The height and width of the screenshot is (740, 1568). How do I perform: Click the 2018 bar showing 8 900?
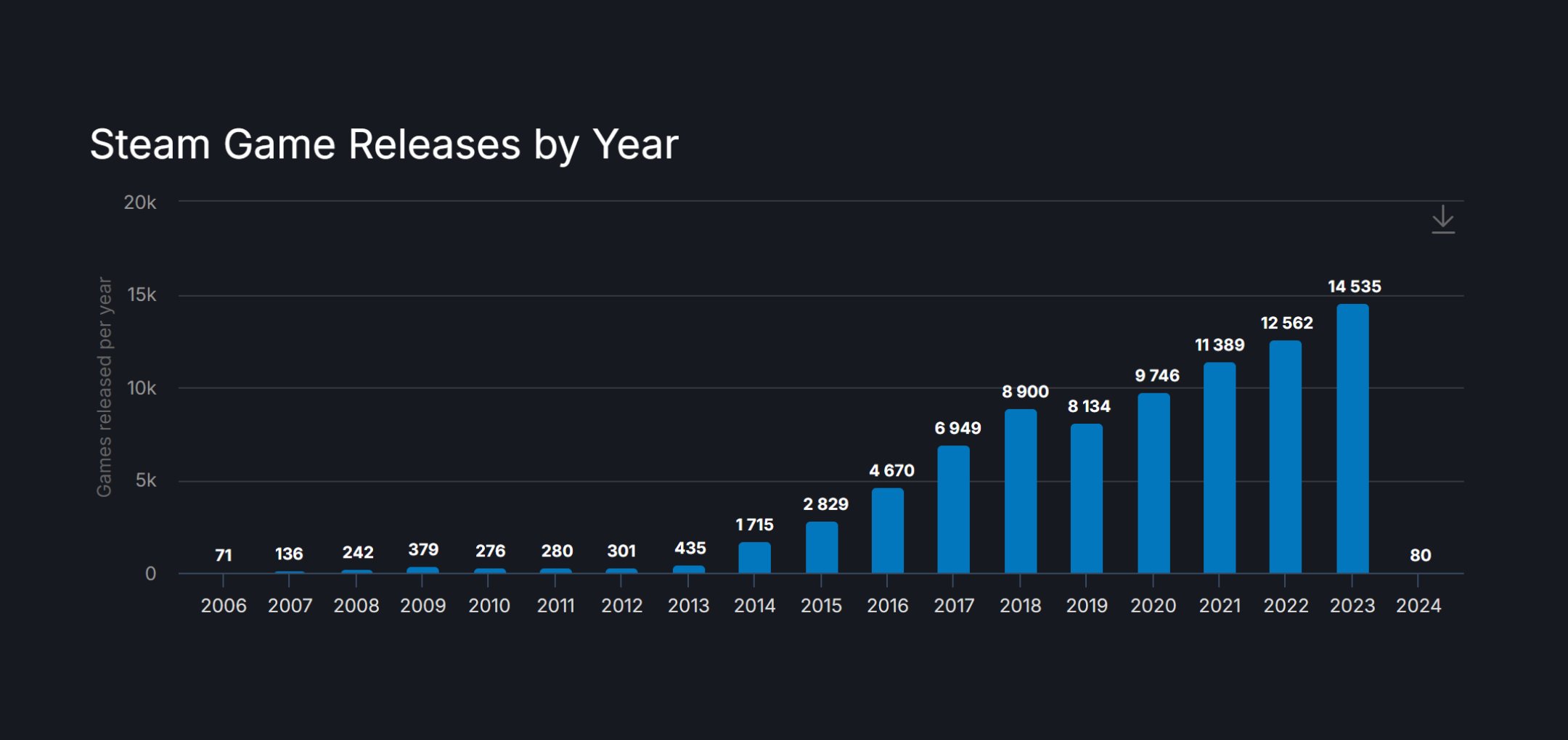pos(1020,491)
